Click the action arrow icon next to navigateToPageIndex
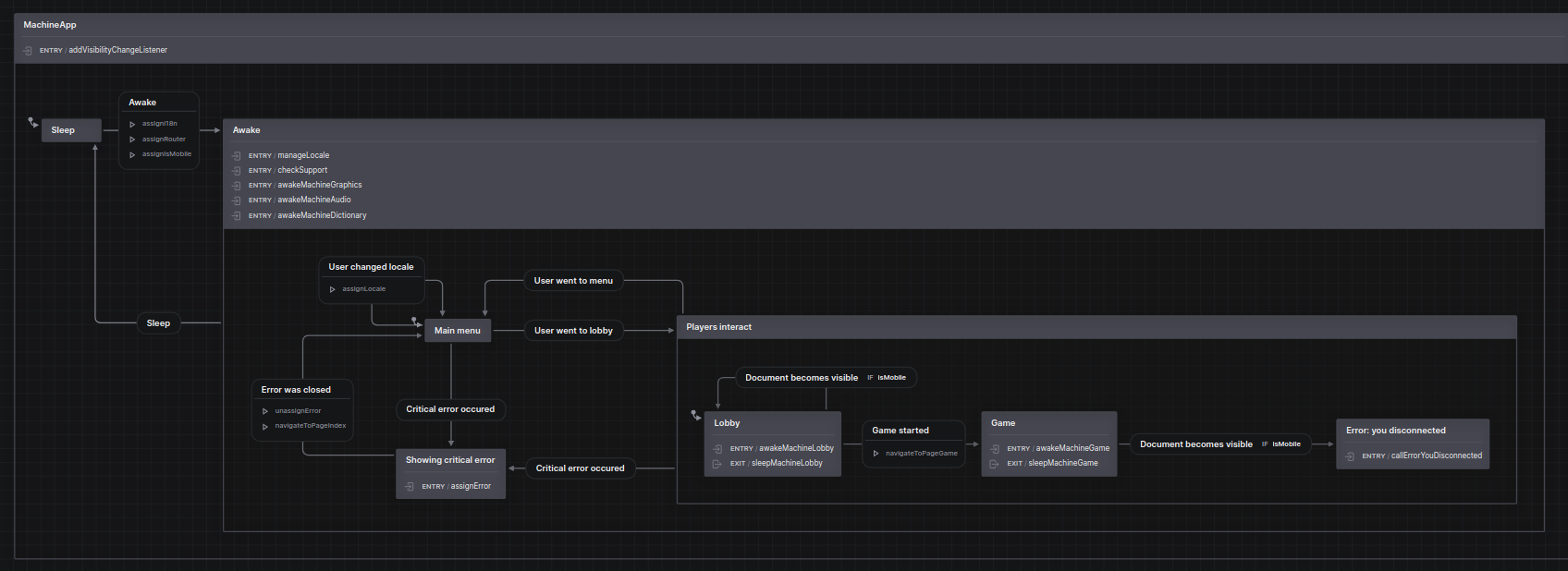Image resolution: width=1568 pixels, height=571 pixels. (x=265, y=426)
